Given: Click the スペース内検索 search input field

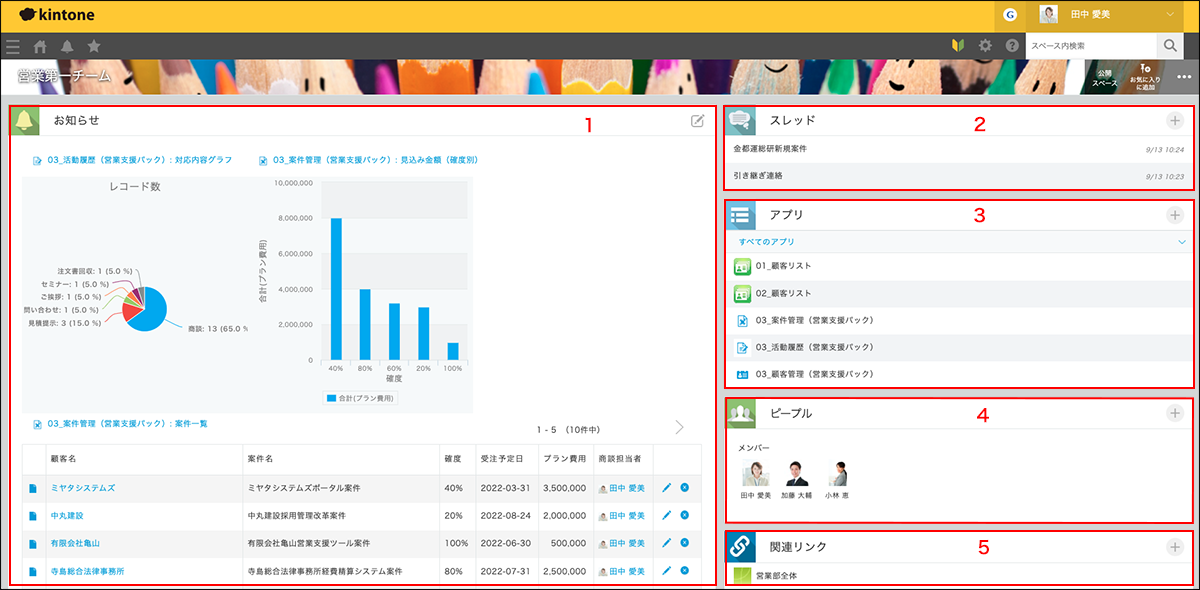Looking at the screenshot, I should (x=1090, y=46).
